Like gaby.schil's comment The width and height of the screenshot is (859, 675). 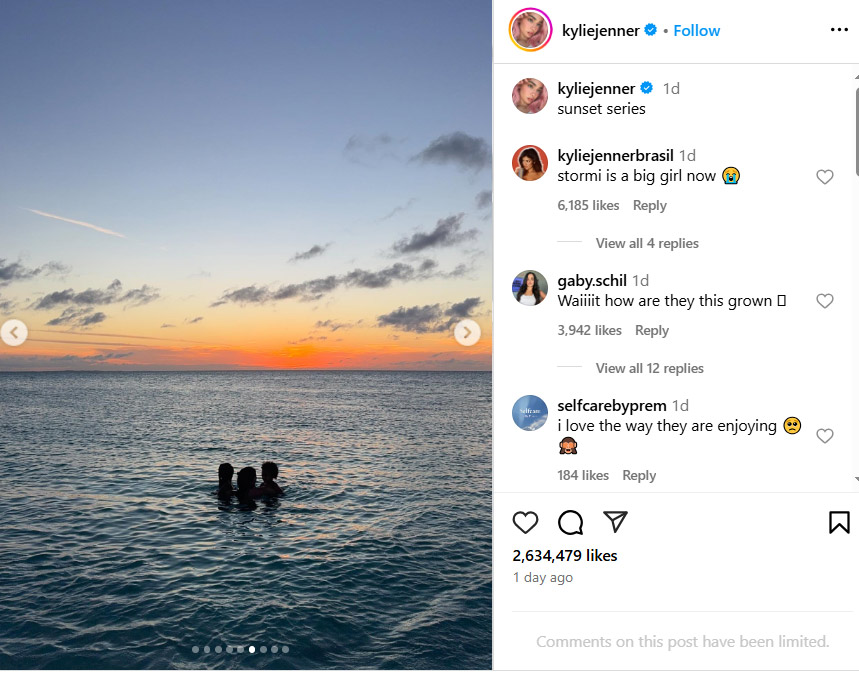[x=825, y=301]
